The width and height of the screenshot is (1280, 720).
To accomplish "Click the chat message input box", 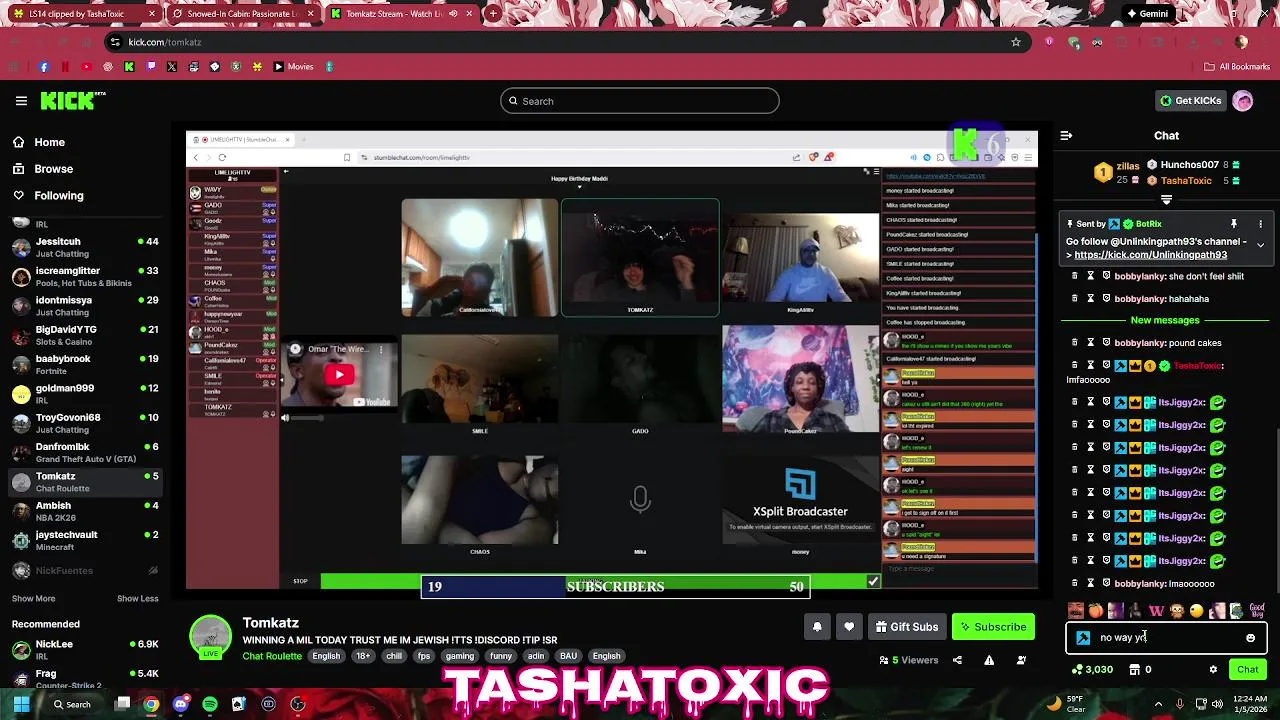I will [x=1166, y=638].
